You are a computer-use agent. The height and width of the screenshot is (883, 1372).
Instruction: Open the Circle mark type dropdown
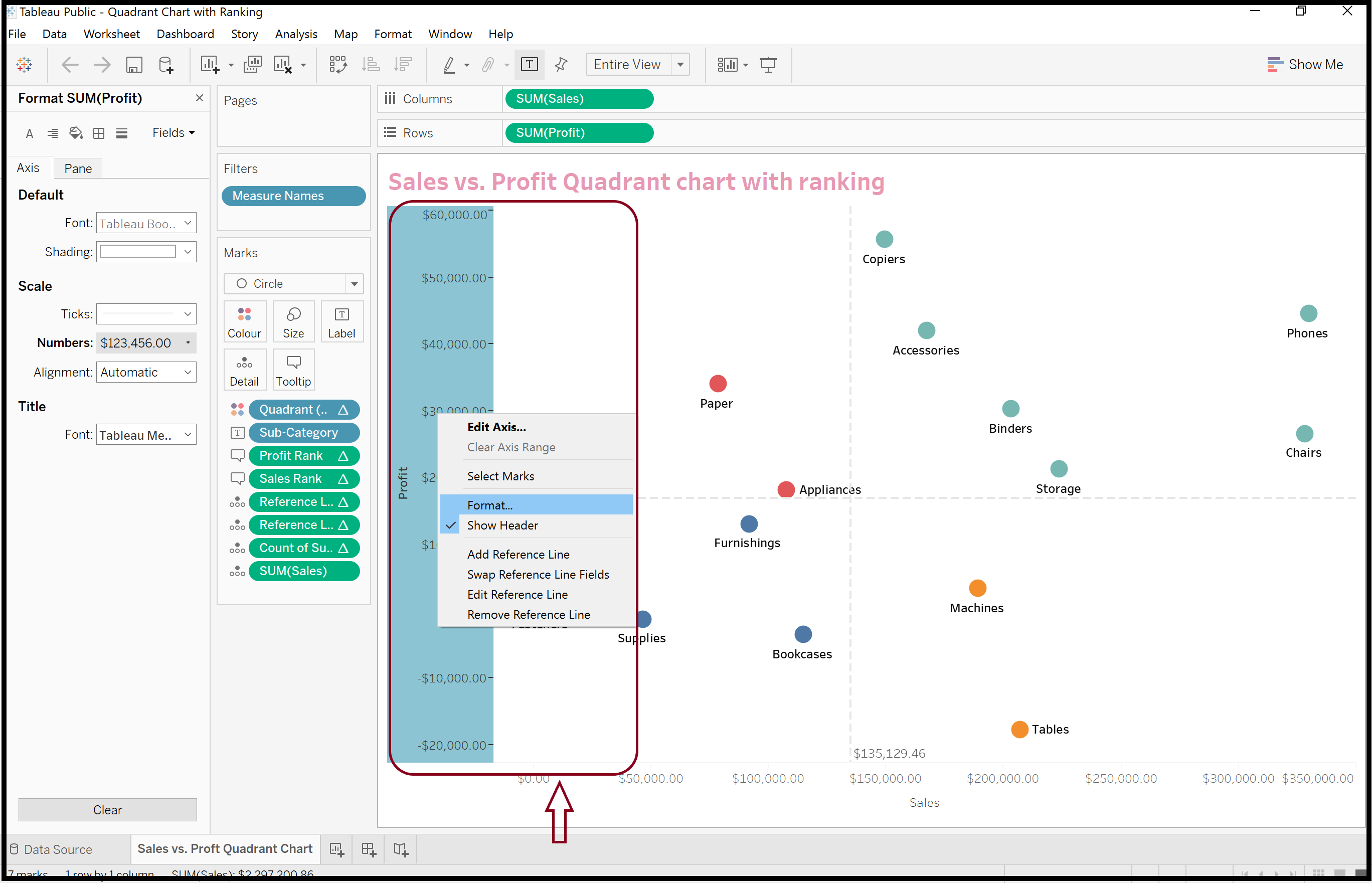[x=293, y=284]
